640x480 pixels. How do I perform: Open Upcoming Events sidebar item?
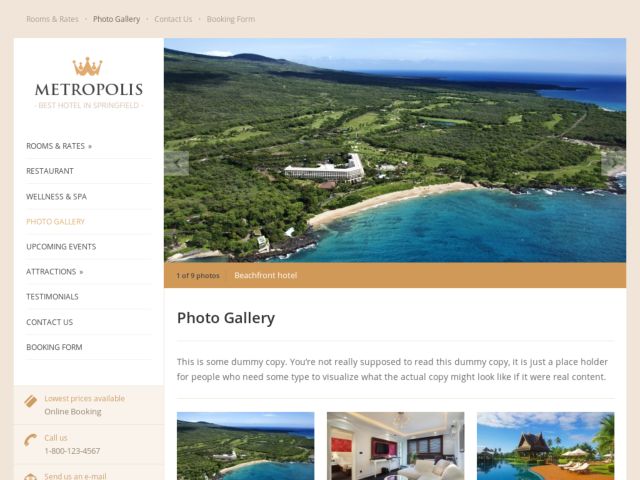pos(61,247)
